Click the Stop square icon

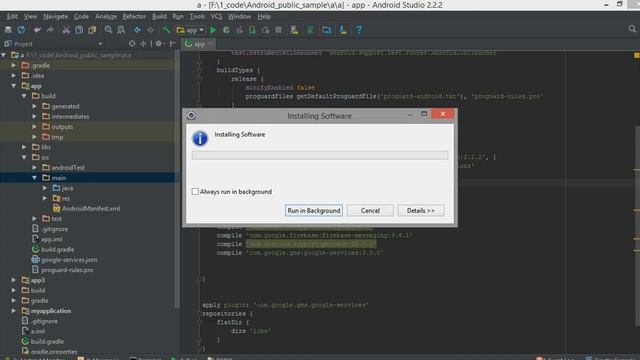coord(279,30)
